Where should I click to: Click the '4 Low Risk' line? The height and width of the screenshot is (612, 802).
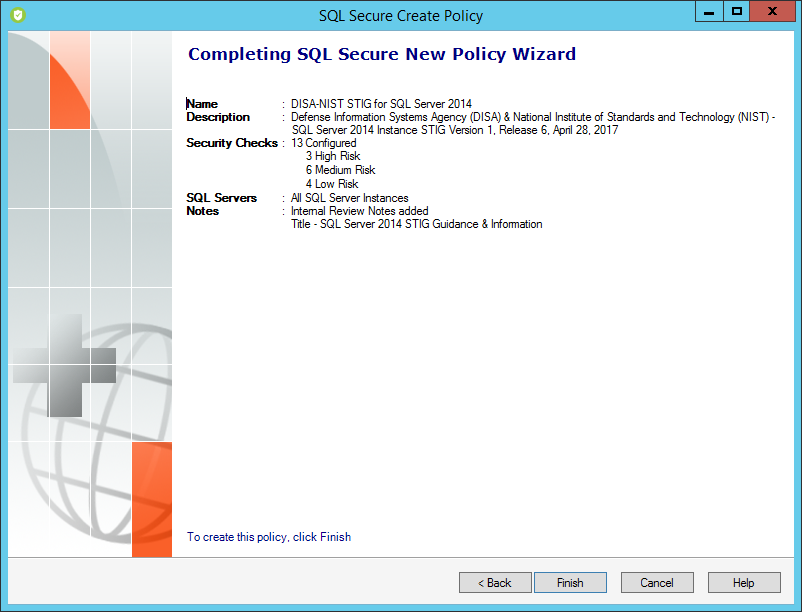[x=332, y=184]
